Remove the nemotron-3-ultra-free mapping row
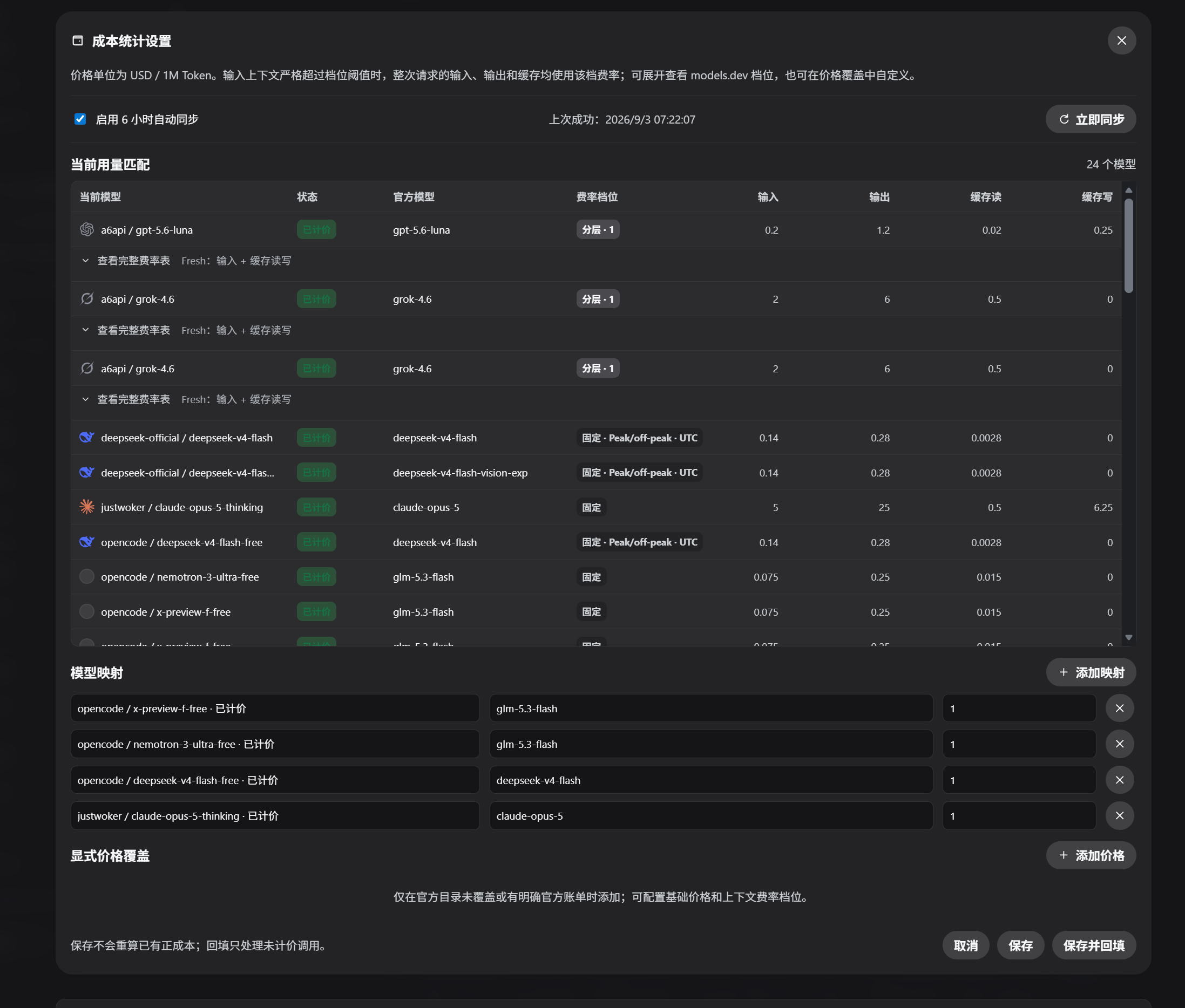Image resolution: width=1185 pixels, height=1008 pixels. click(x=1119, y=744)
